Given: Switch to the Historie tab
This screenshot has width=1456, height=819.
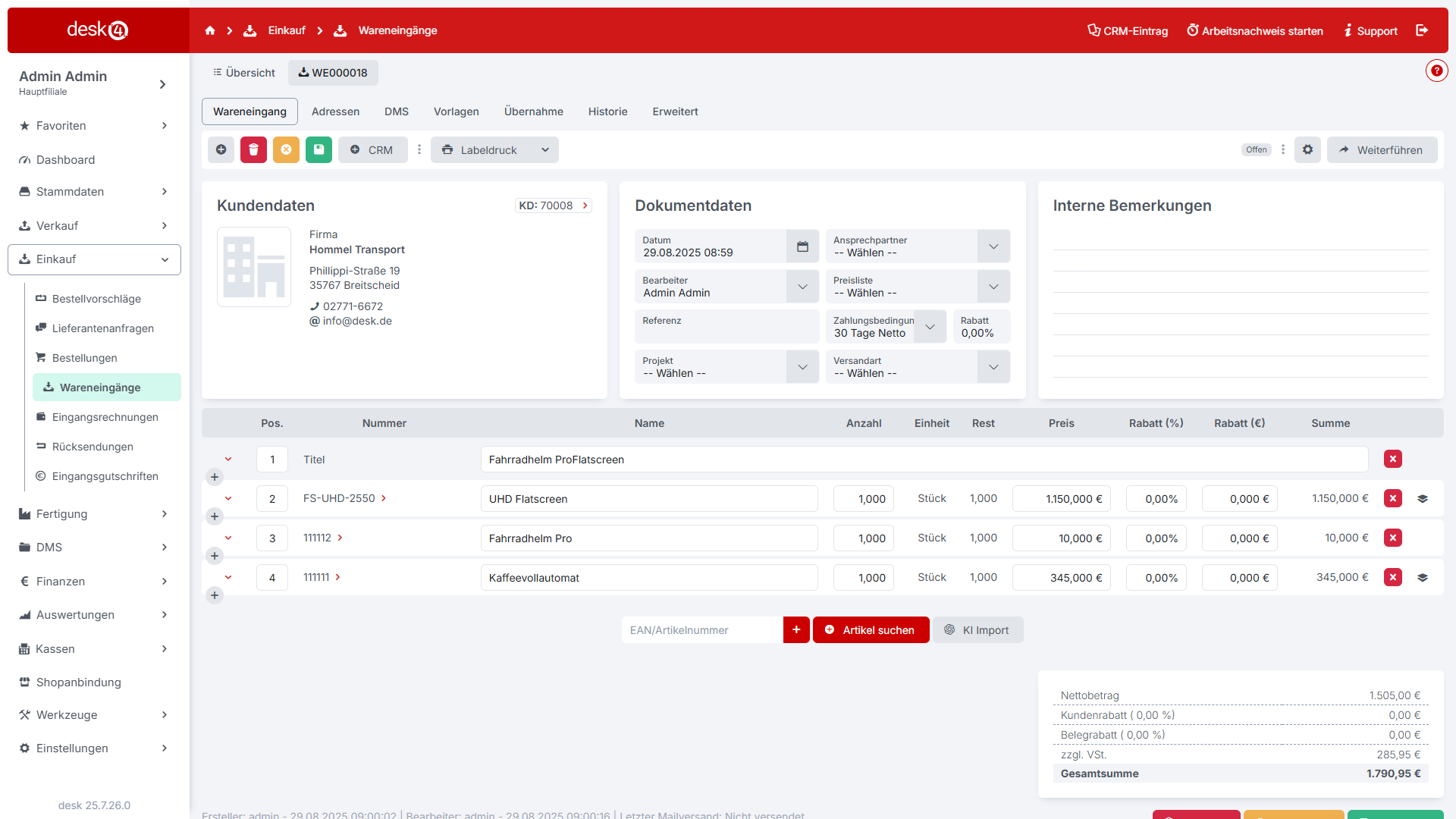Looking at the screenshot, I should 607,111.
